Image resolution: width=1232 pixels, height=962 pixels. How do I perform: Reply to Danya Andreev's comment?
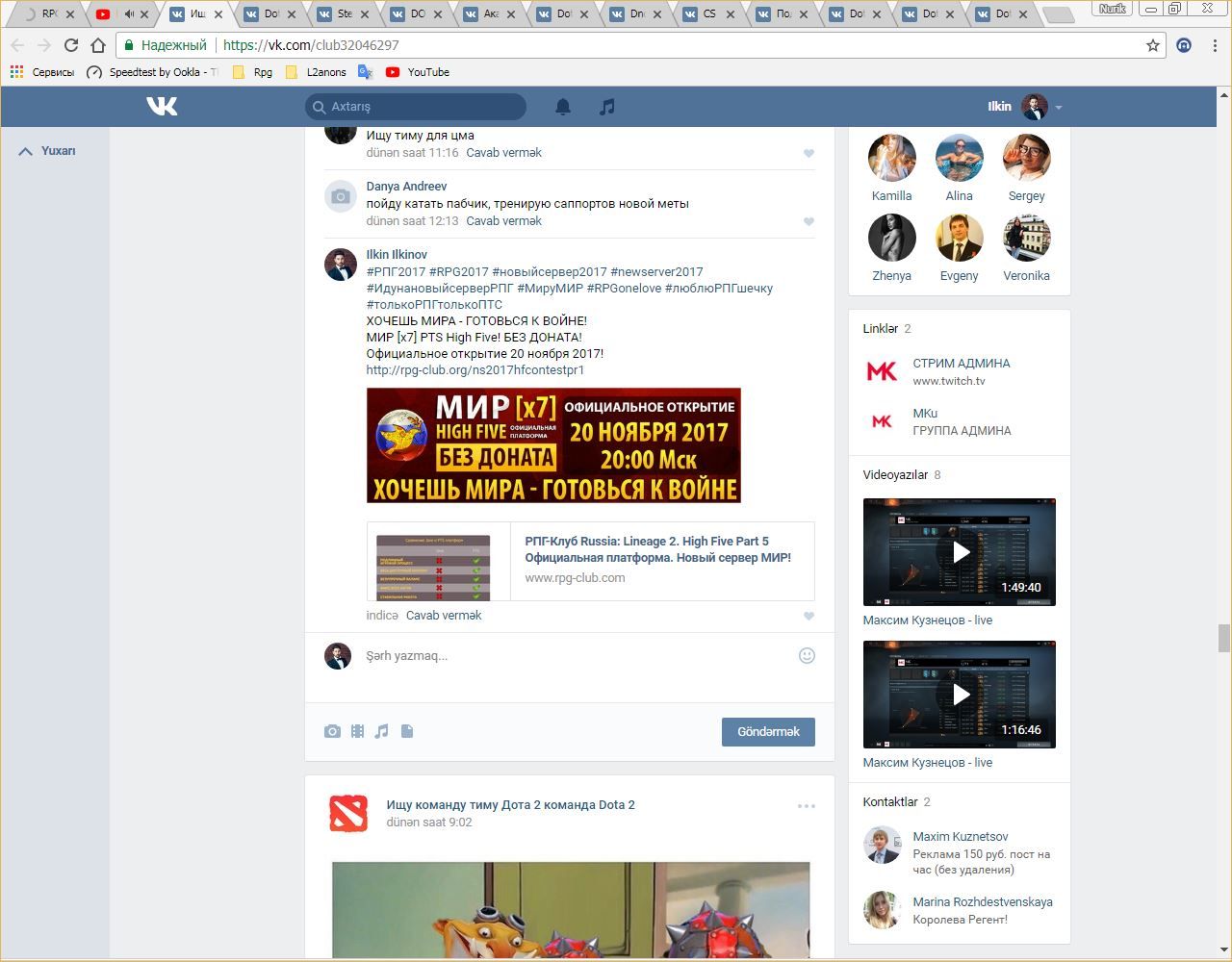503,221
